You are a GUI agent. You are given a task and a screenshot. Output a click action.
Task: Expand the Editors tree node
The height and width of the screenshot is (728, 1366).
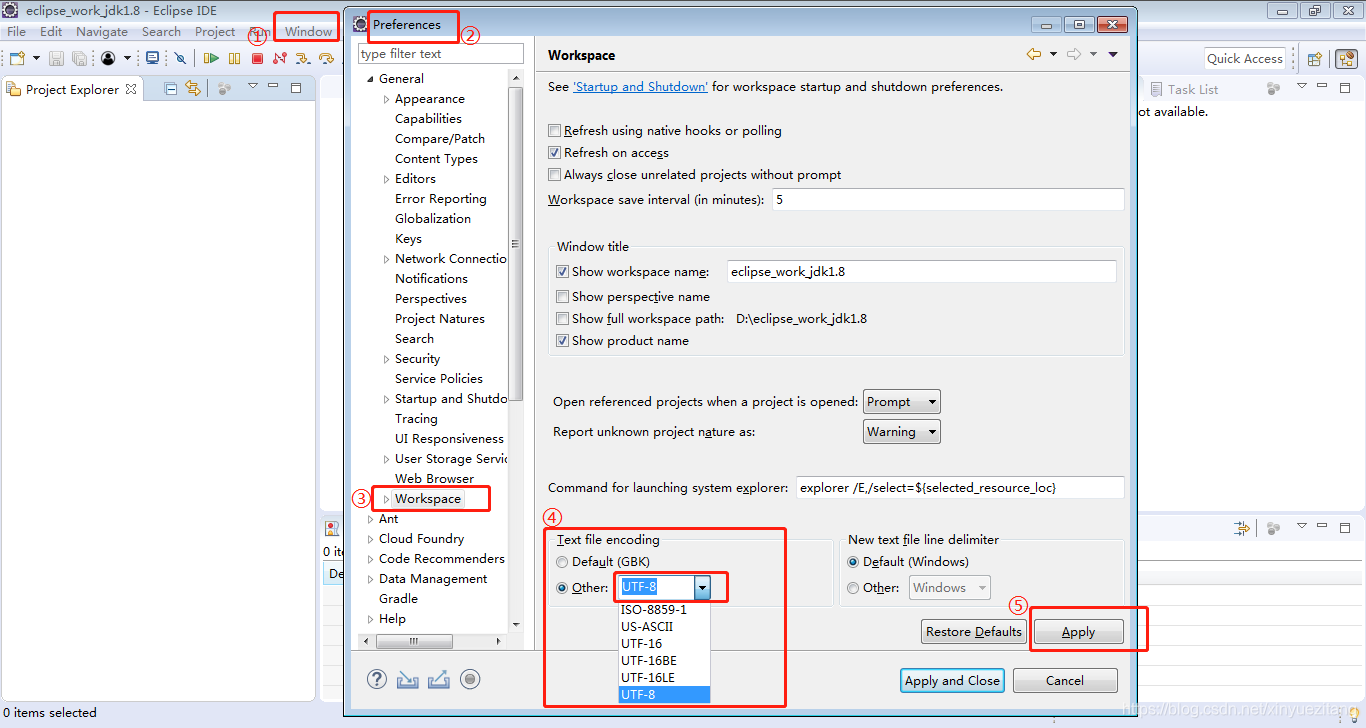click(386, 179)
